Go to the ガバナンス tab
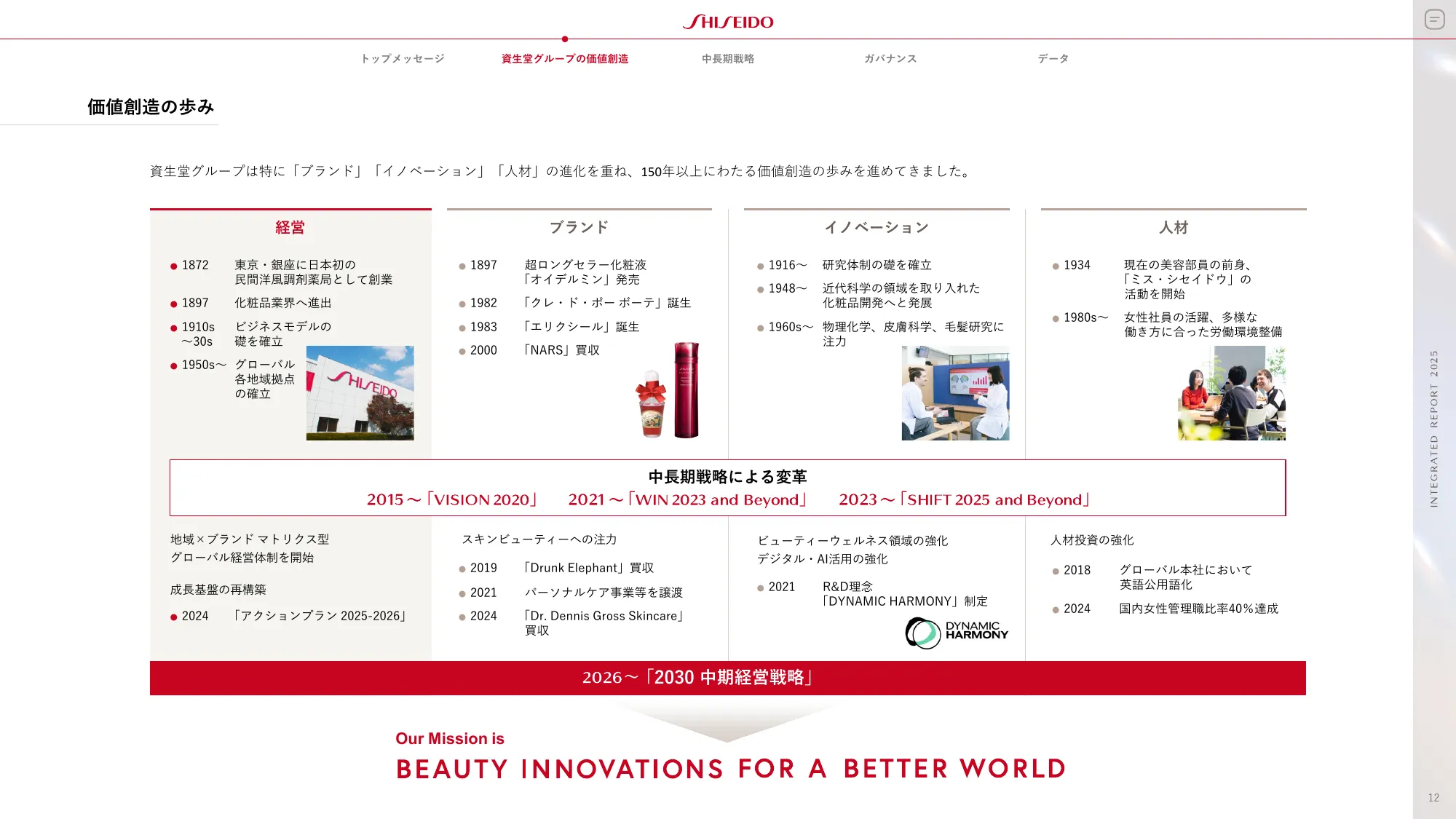 coord(890,59)
